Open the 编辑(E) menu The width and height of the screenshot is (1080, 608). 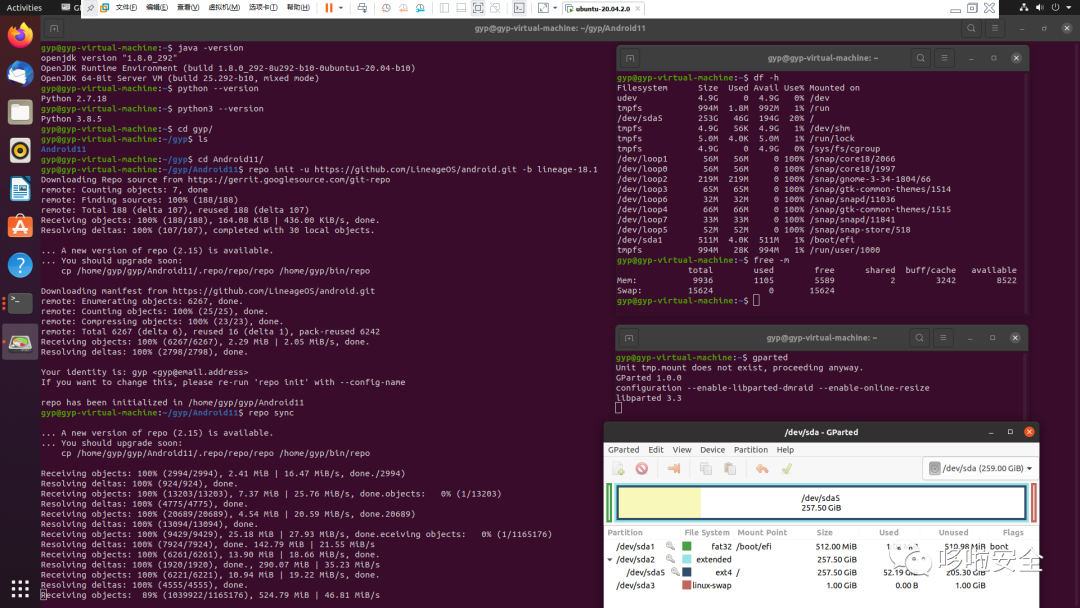[x=157, y=8]
